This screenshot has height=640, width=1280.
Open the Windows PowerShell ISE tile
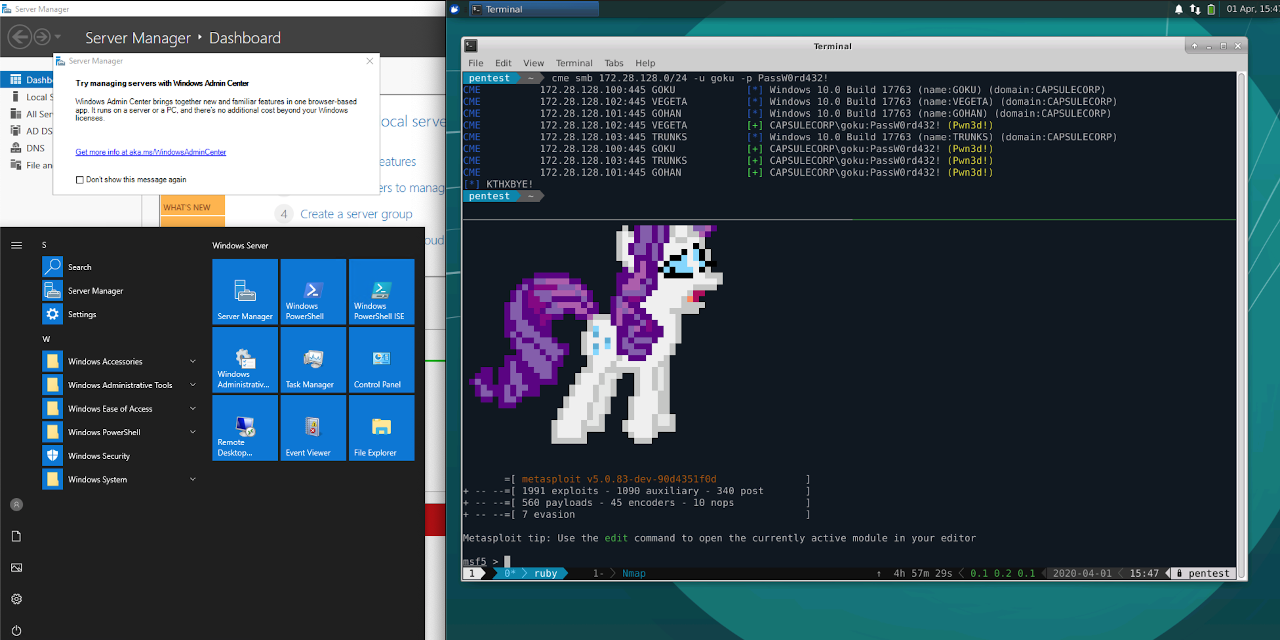point(381,291)
